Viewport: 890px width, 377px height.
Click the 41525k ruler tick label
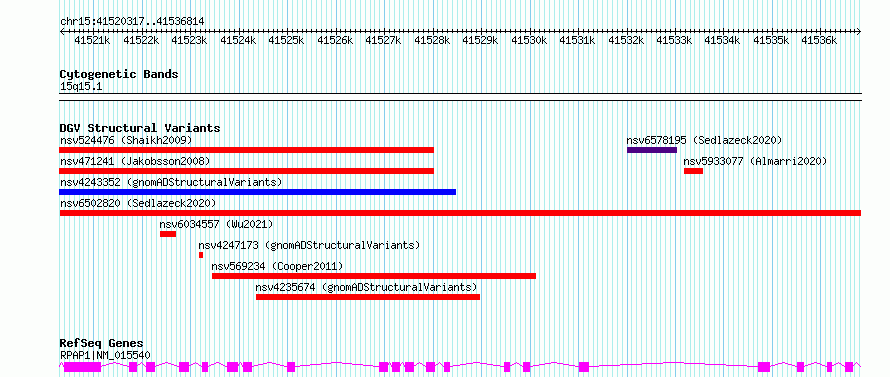[286, 41]
